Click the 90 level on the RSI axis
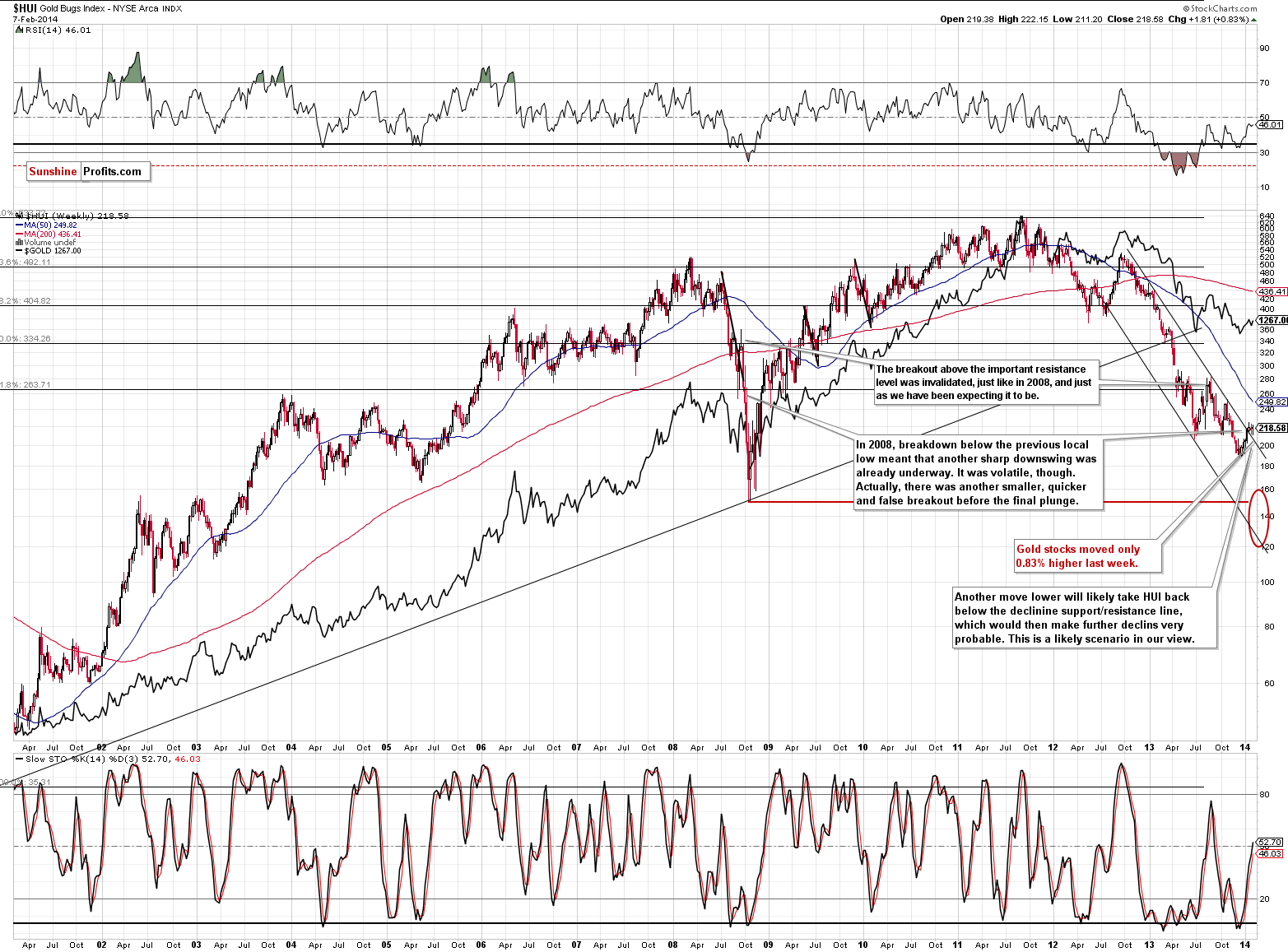Viewport: 1288px width, 952px height. click(x=1264, y=49)
